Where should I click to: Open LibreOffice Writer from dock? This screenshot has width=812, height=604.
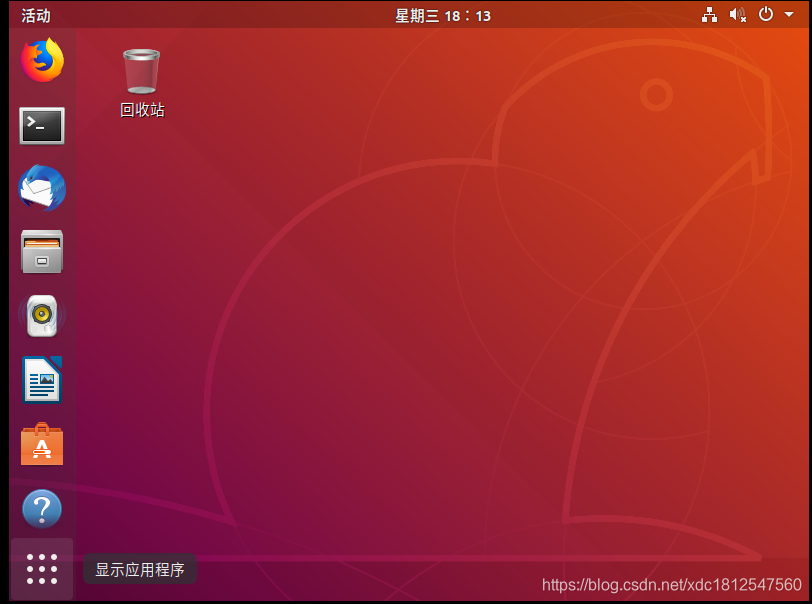tap(42, 380)
